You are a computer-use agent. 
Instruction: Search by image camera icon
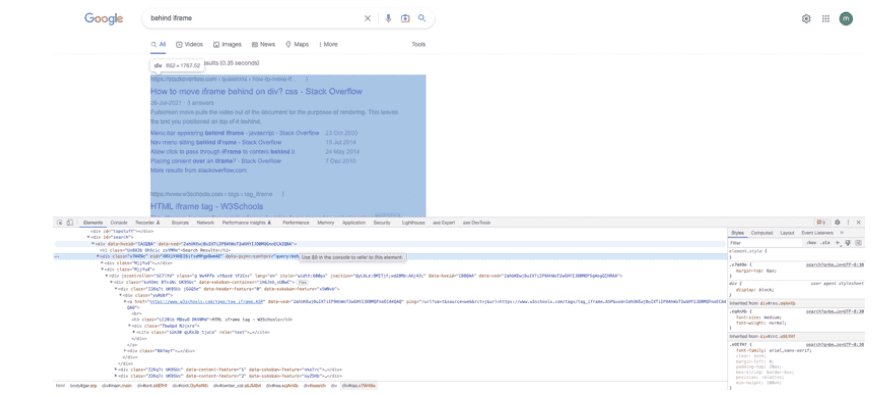(x=405, y=18)
